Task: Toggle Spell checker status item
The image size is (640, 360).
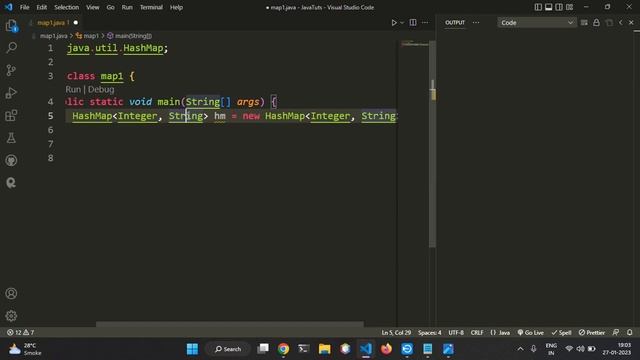Action: pyautogui.click(x=562, y=333)
